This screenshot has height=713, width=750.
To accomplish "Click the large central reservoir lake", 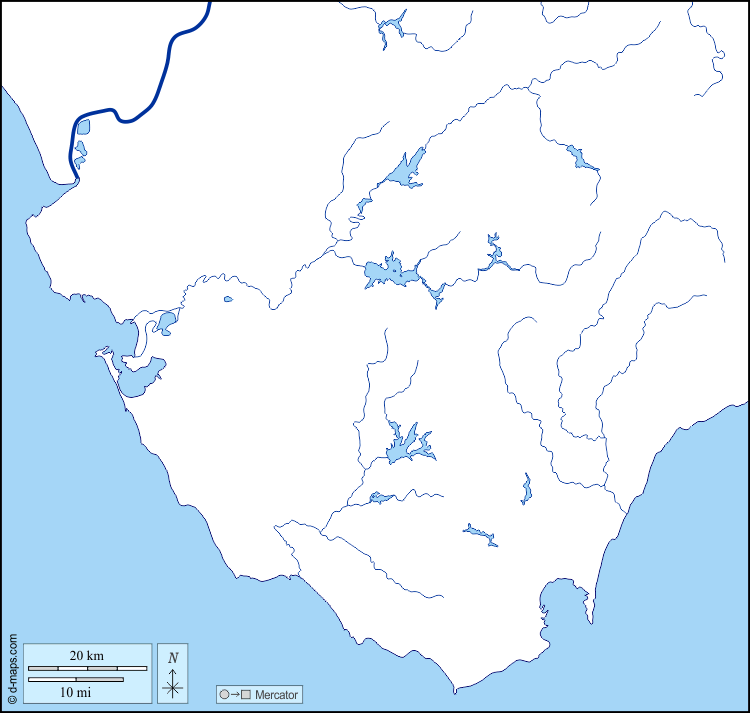I will (x=387, y=272).
